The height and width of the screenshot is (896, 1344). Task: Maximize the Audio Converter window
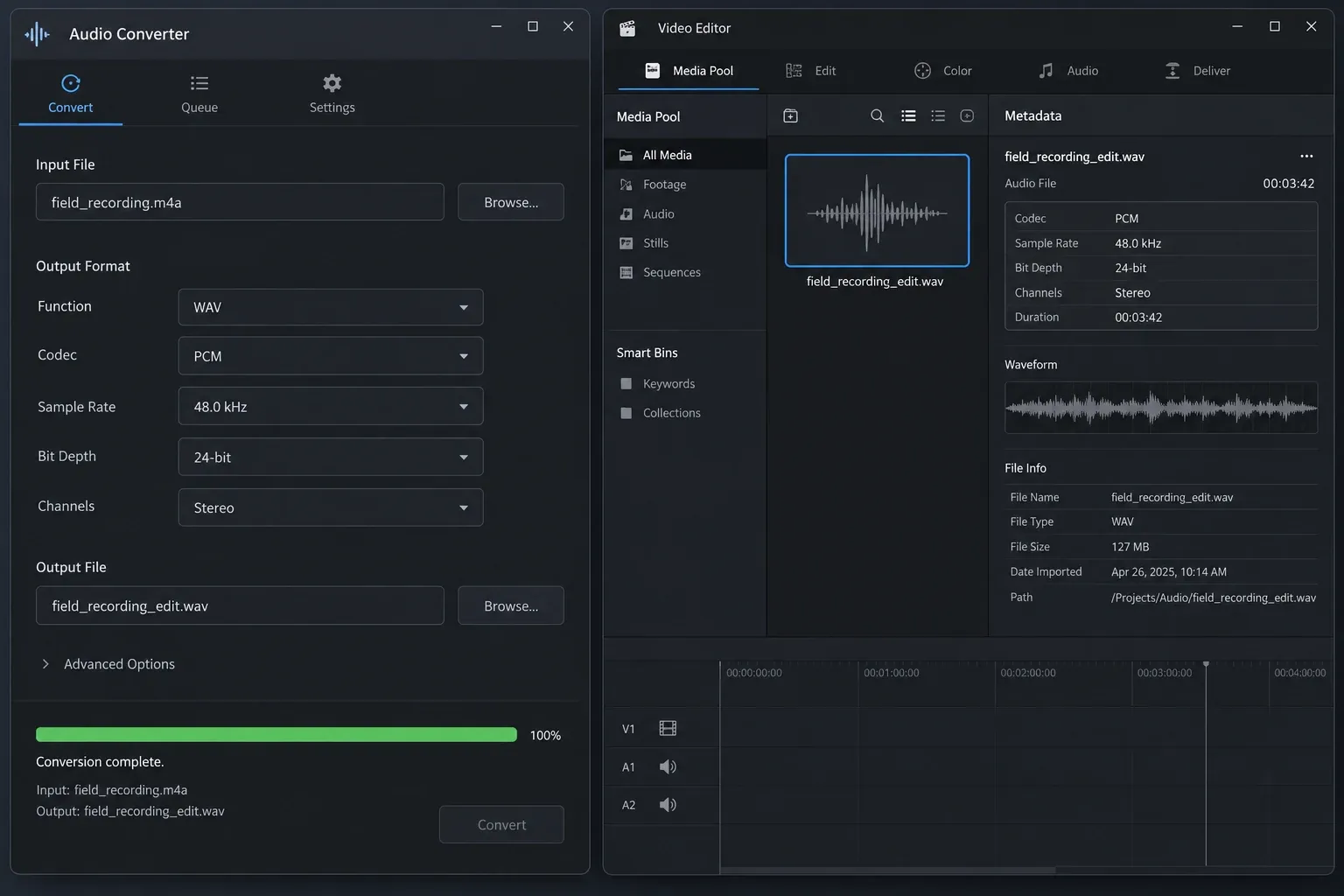click(x=532, y=26)
